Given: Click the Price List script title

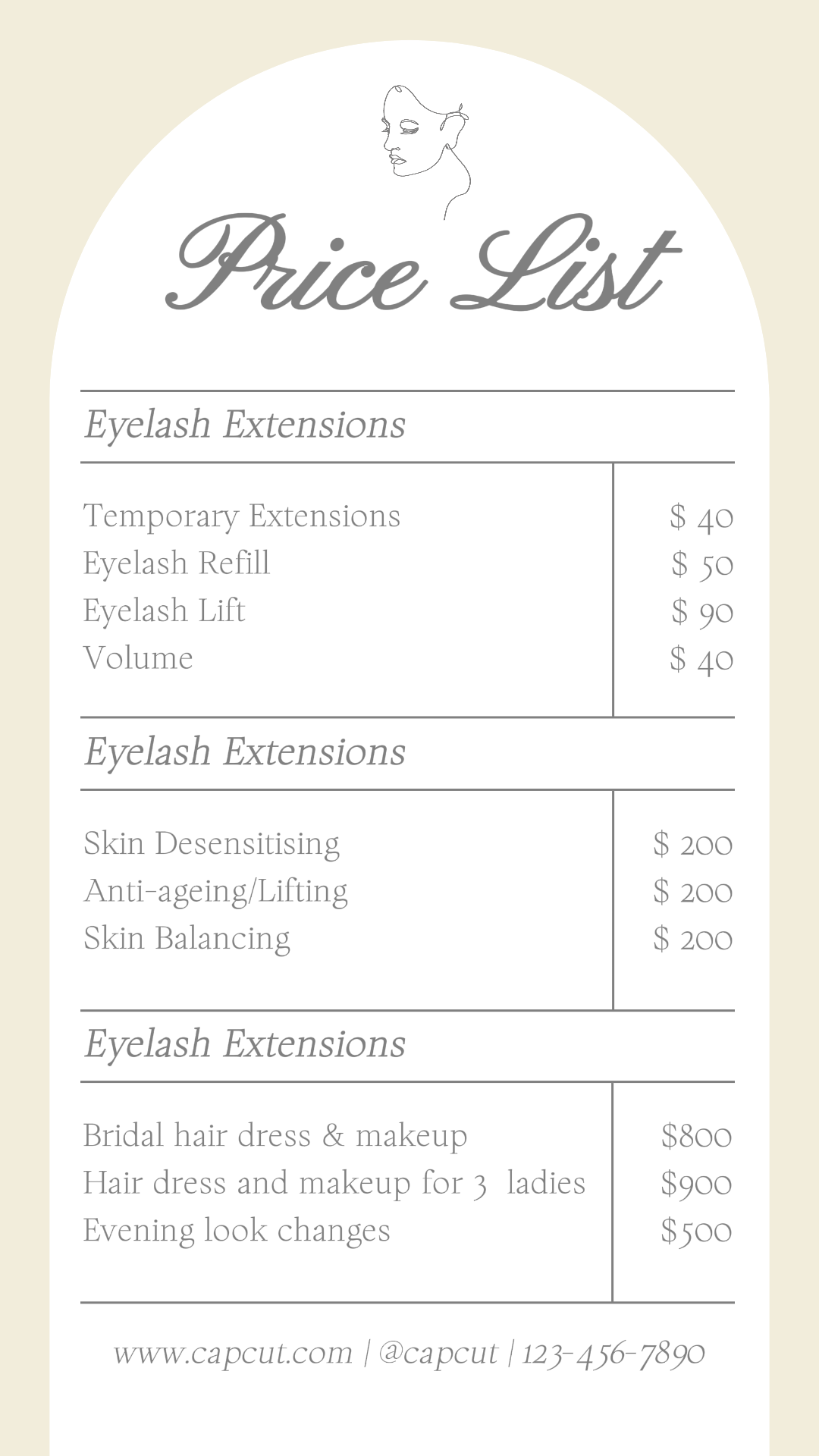Looking at the screenshot, I should [x=422, y=265].
